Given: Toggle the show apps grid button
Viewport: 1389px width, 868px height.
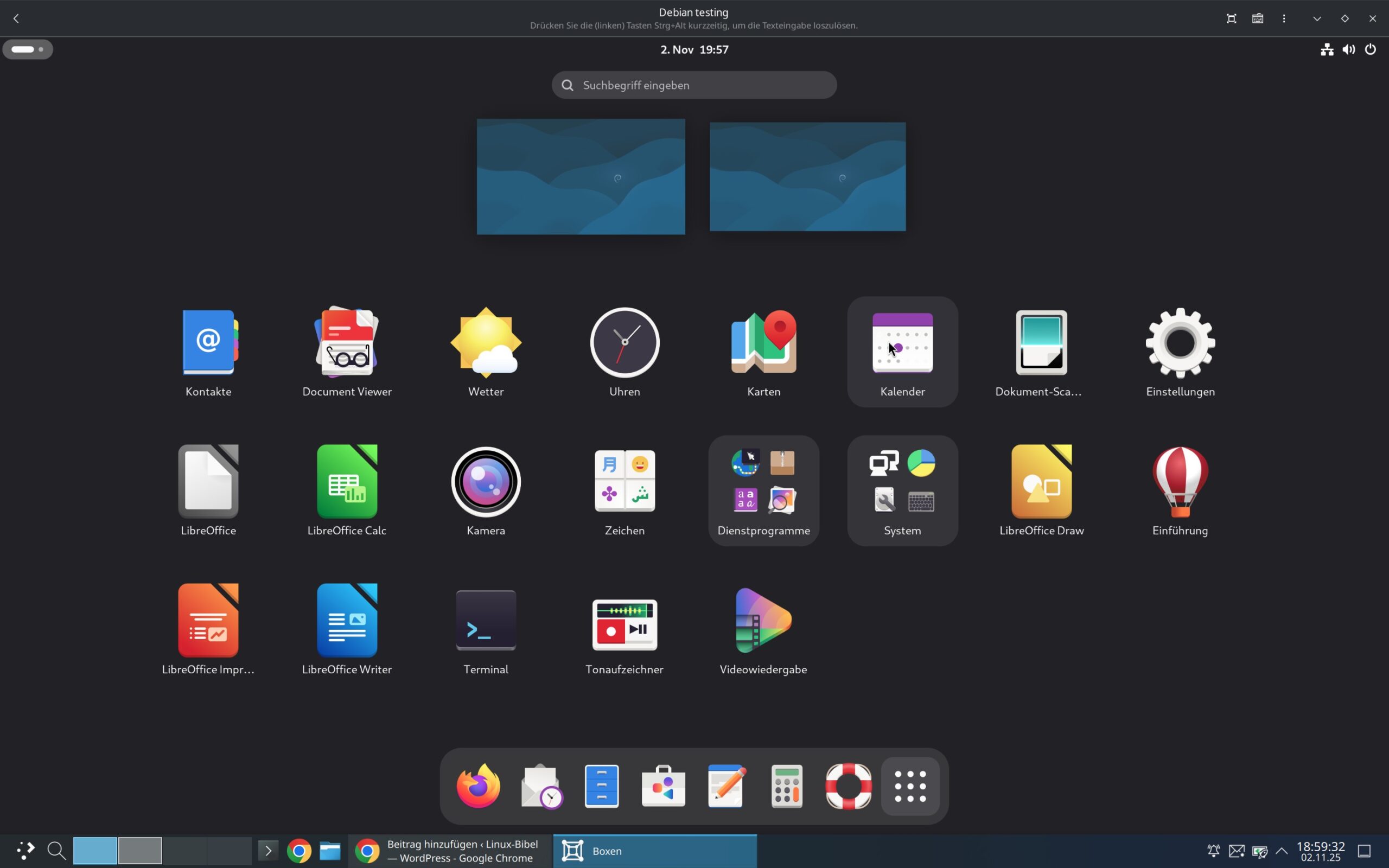Looking at the screenshot, I should (x=910, y=786).
